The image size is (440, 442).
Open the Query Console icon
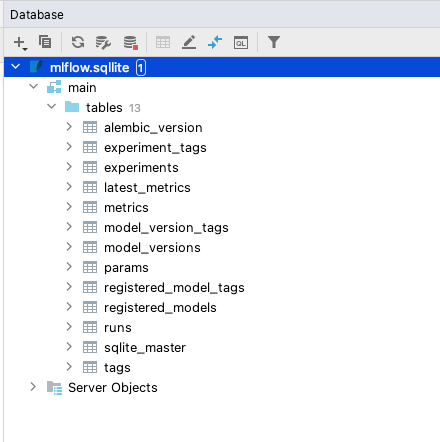tap(241, 43)
